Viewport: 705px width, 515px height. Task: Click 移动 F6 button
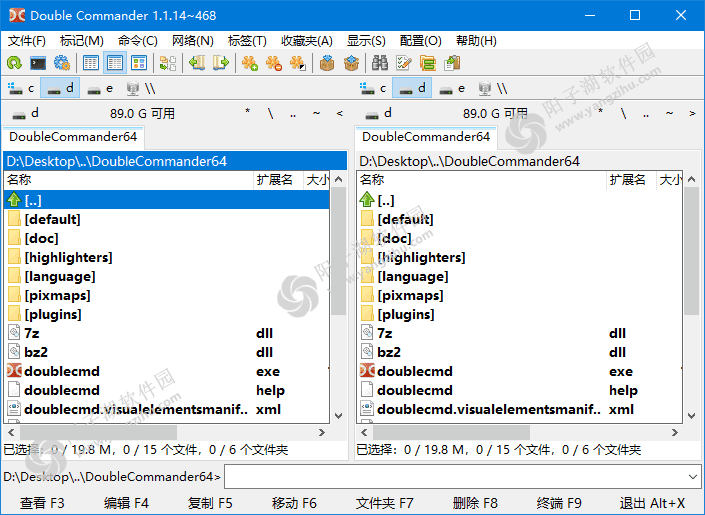[294, 503]
